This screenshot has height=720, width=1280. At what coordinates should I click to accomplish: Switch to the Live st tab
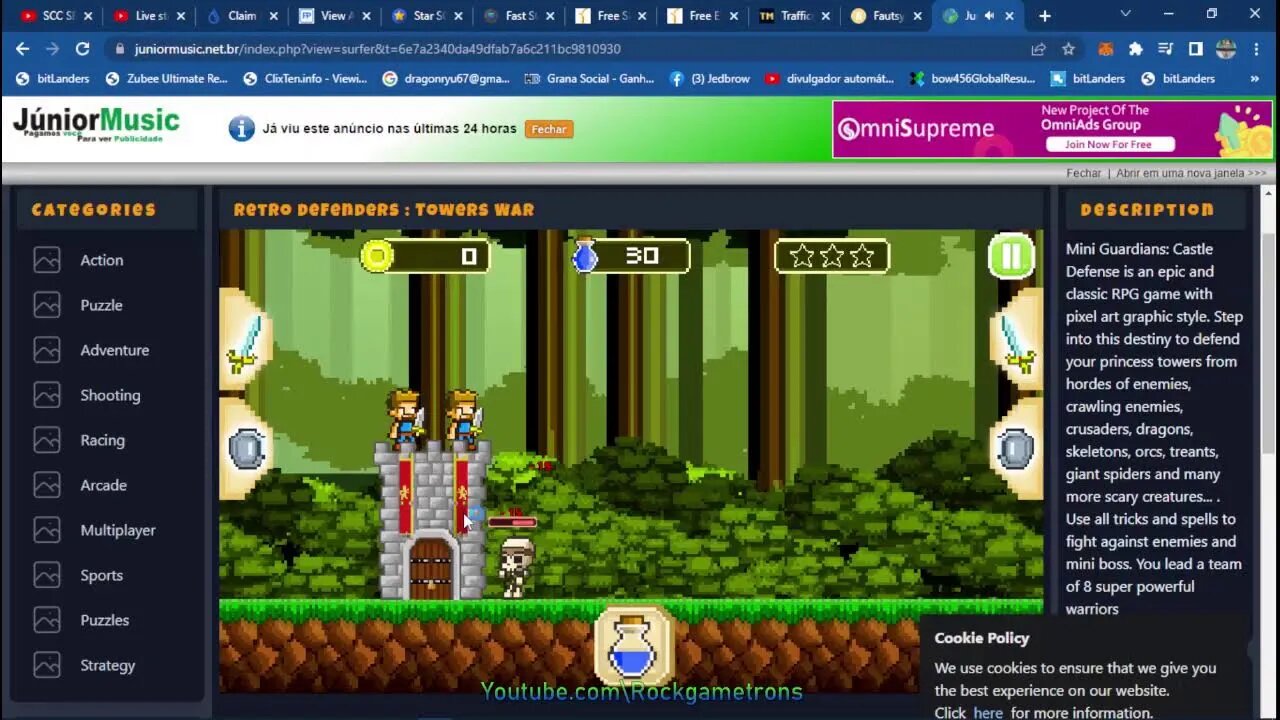pyautogui.click(x=148, y=16)
